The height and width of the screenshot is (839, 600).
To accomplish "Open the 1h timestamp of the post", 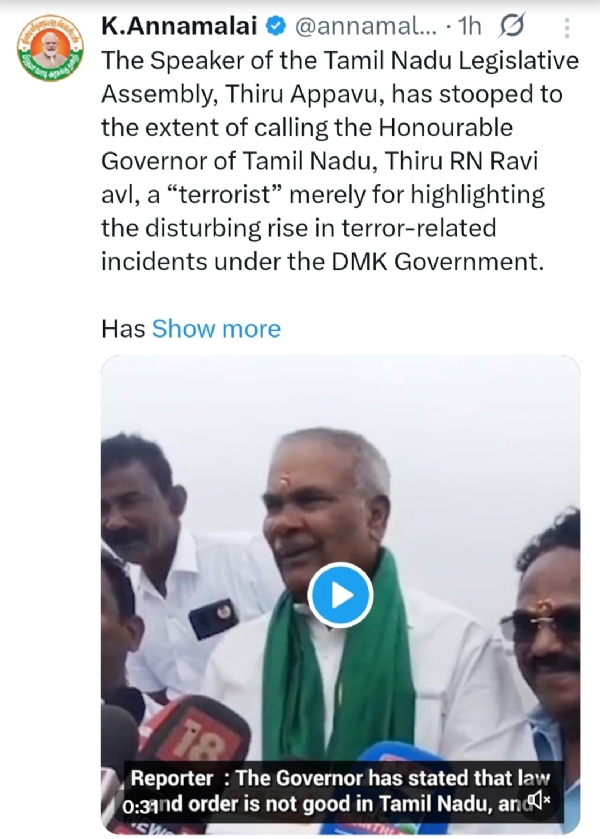I will [x=469, y=26].
